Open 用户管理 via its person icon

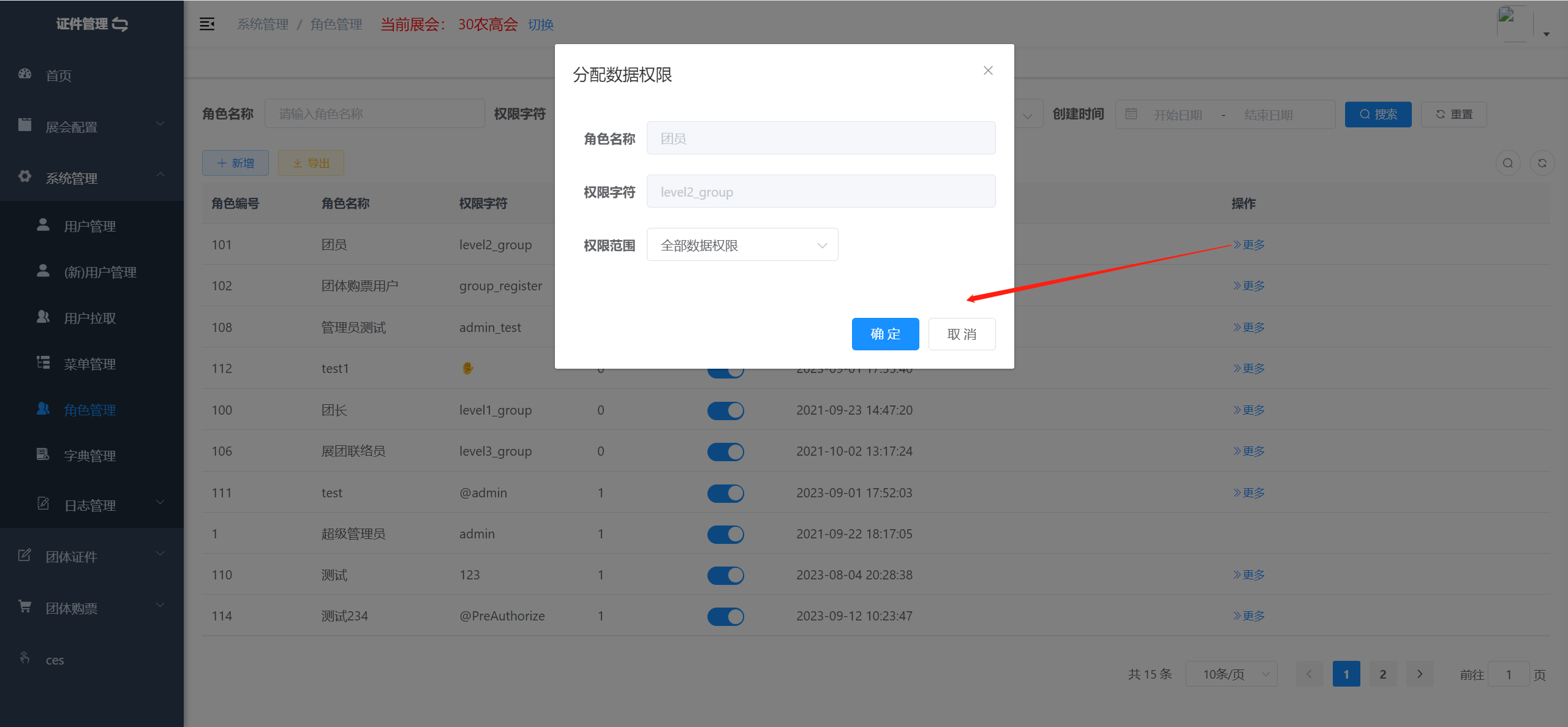[x=43, y=225]
